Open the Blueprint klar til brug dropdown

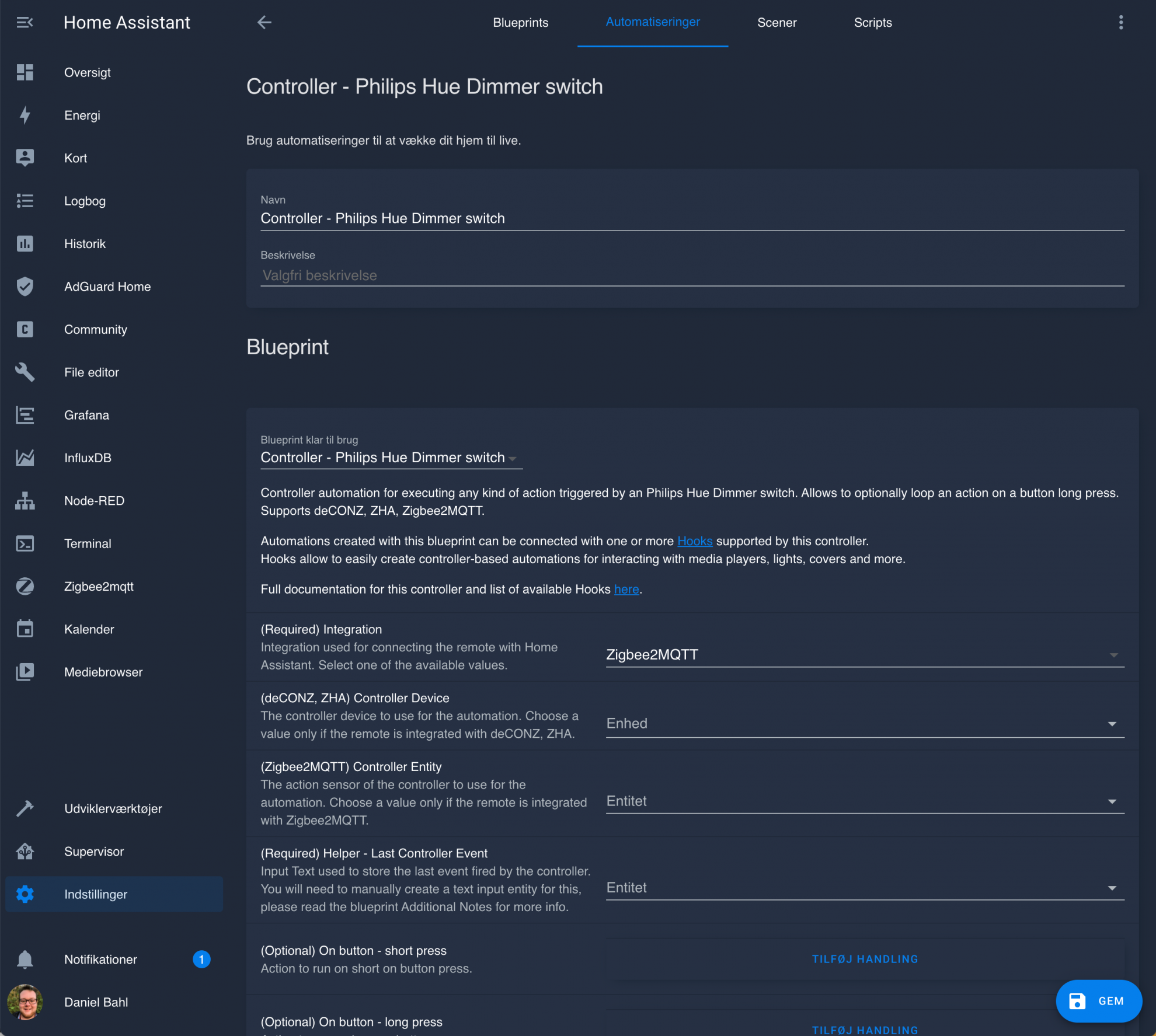point(391,458)
